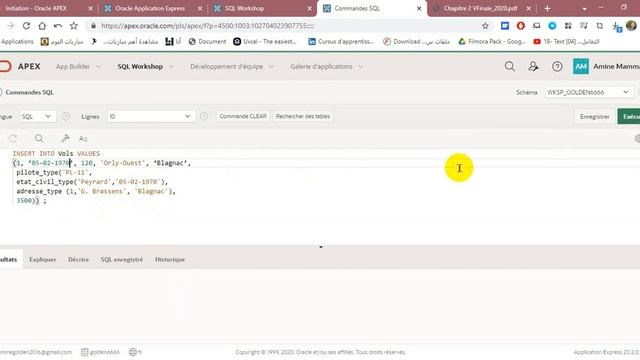This screenshot has width=640, height=360.
Task: Click the adresse_type line in the editor
Action: pyautogui.click(x=96, y=191)
